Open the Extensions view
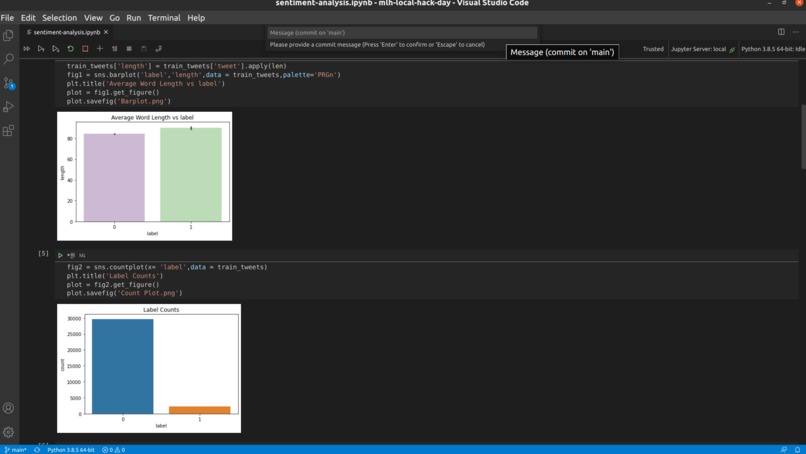 coord(8,131)
